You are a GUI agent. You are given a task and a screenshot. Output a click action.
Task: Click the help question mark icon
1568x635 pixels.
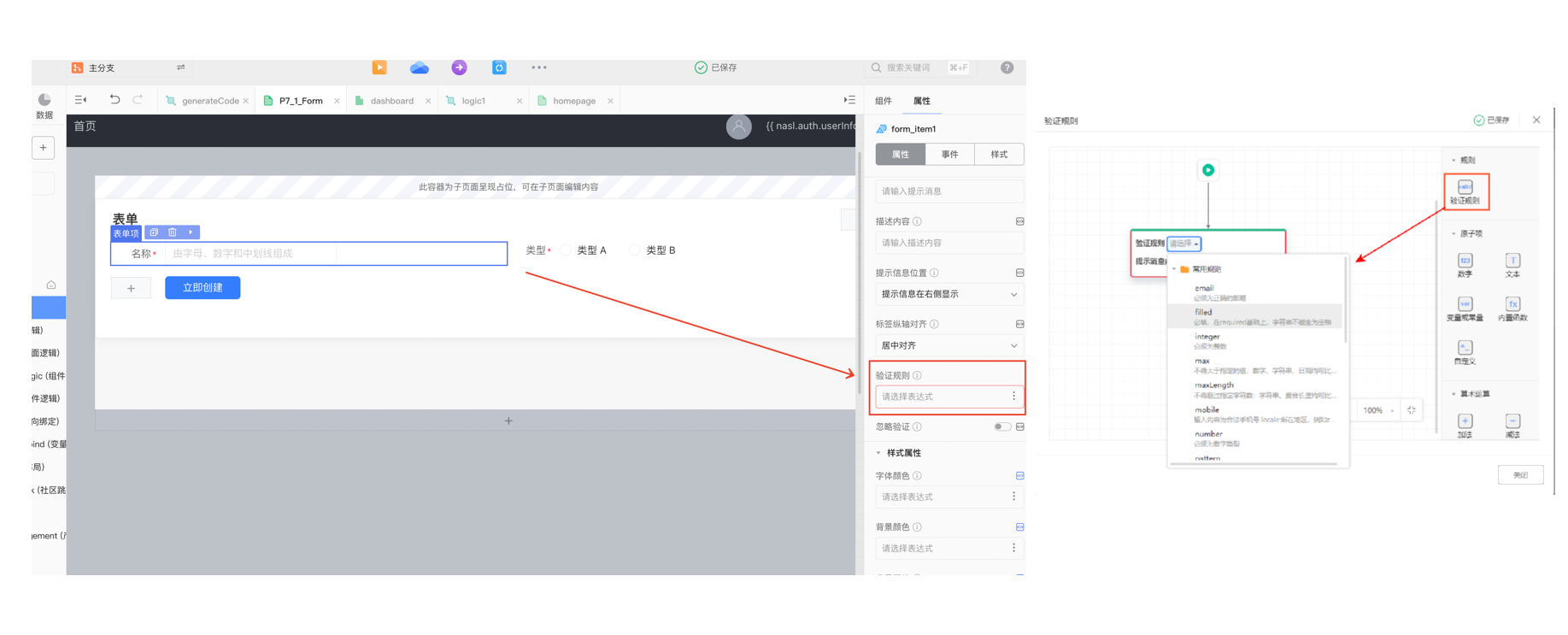[1007, 68]
